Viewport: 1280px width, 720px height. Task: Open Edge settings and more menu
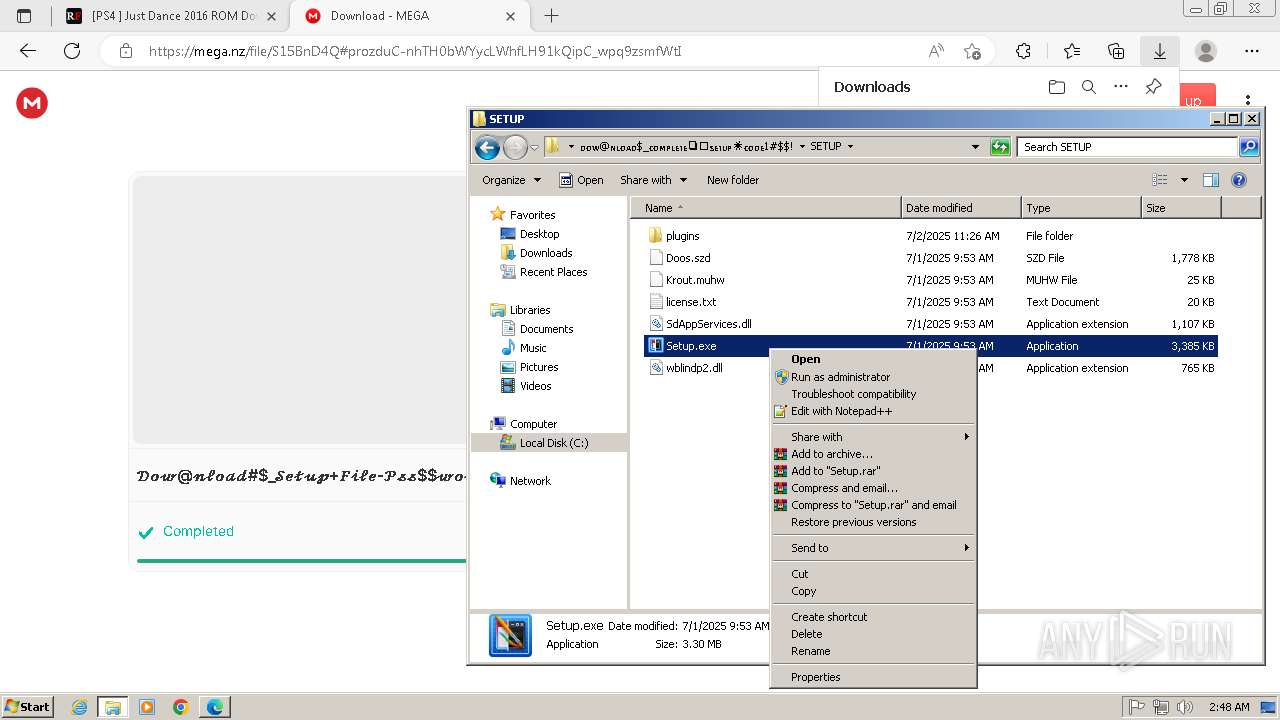click(1252, 51)
